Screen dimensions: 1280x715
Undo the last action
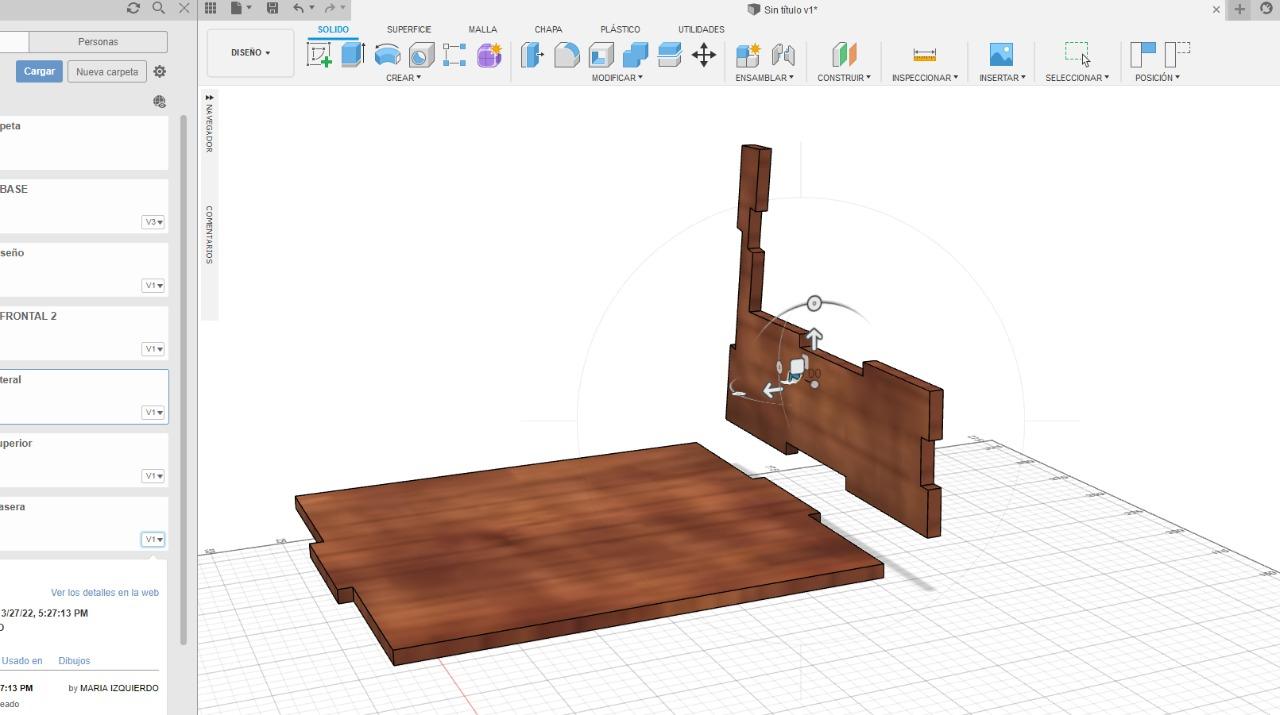[298, 8]
